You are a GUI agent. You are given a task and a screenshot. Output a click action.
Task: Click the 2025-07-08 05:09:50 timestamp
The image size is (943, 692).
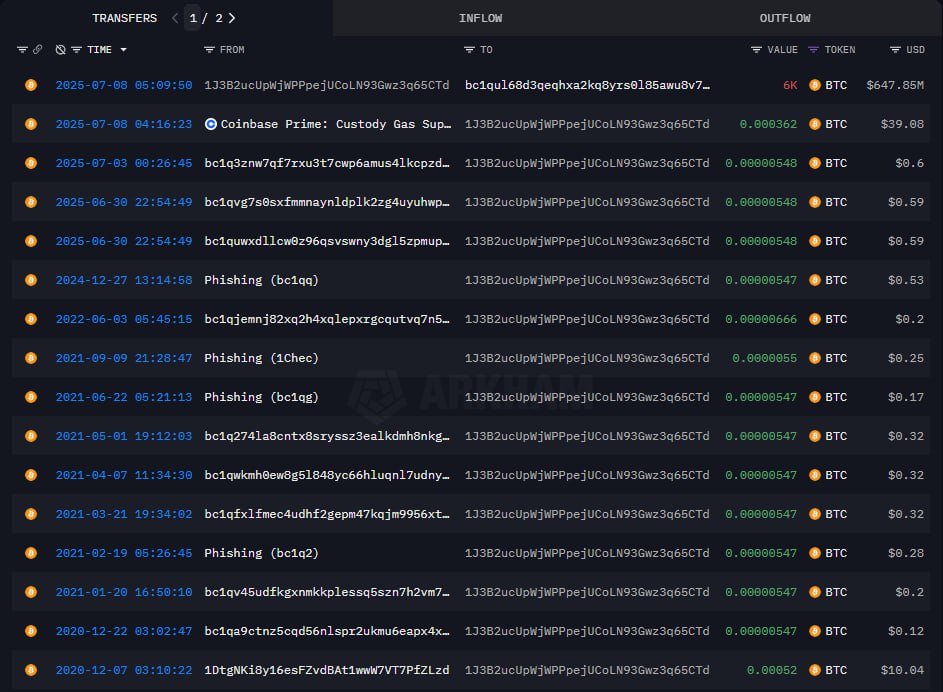(123, 85)
